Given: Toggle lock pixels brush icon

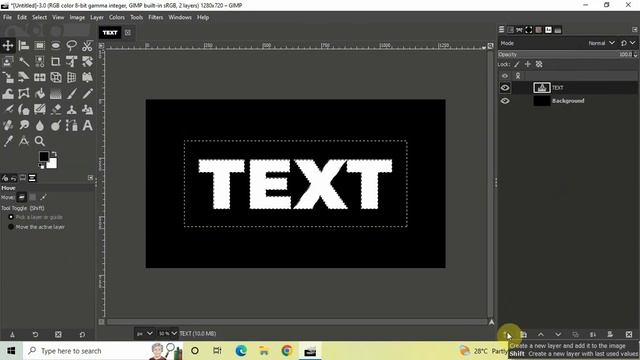Looking at the screenshot, I should [517, 64].
